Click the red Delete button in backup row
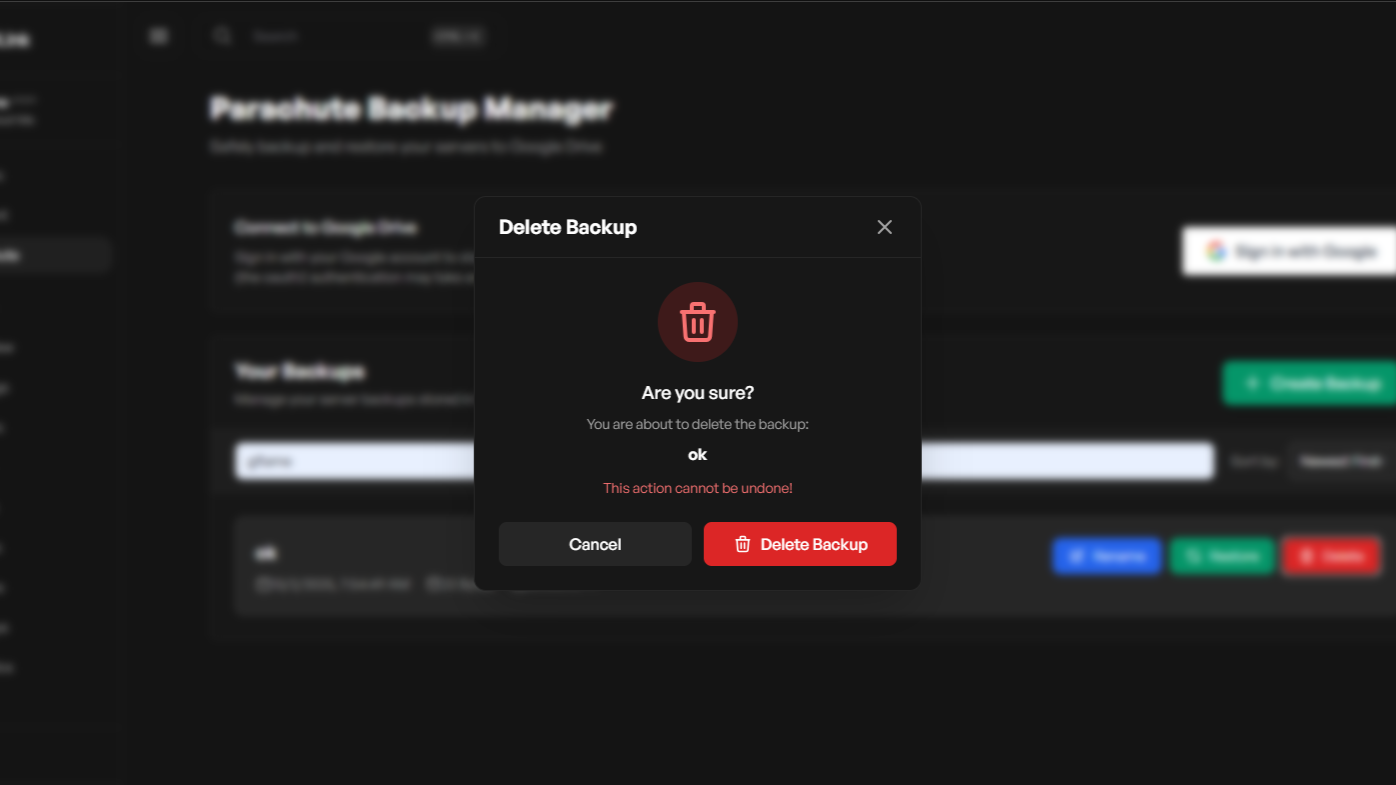Image resolution: width=1396 pixels, height=785 pixels. point(1331,556)
